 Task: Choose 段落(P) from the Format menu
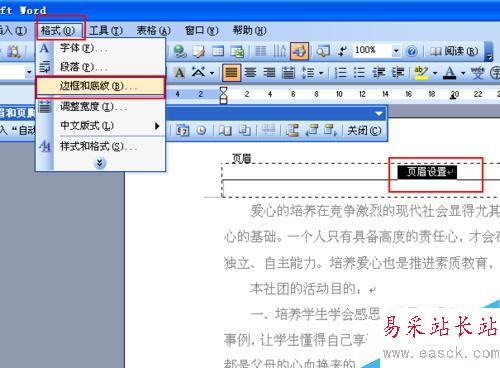coord(100,67)
